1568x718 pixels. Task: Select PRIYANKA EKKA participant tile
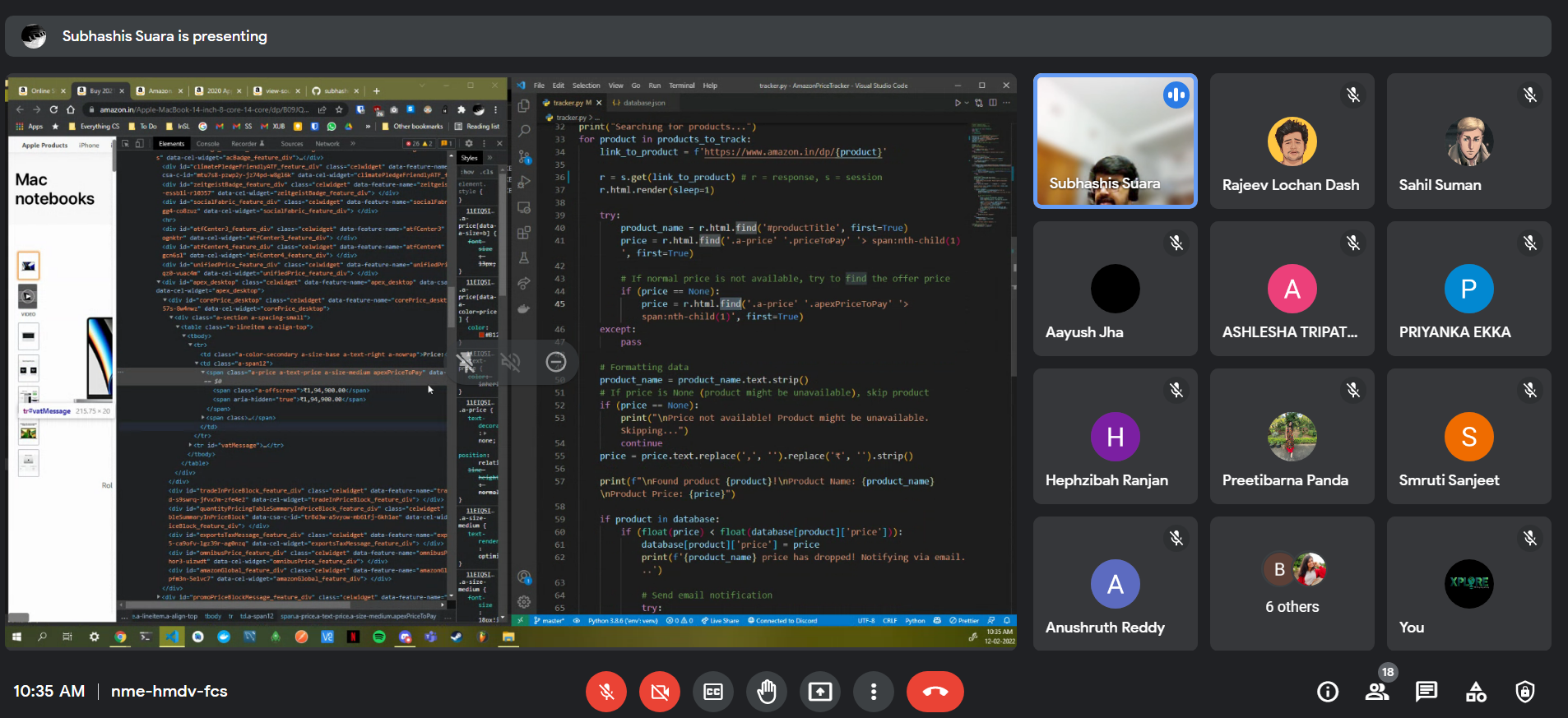(x=1468, y=289)
